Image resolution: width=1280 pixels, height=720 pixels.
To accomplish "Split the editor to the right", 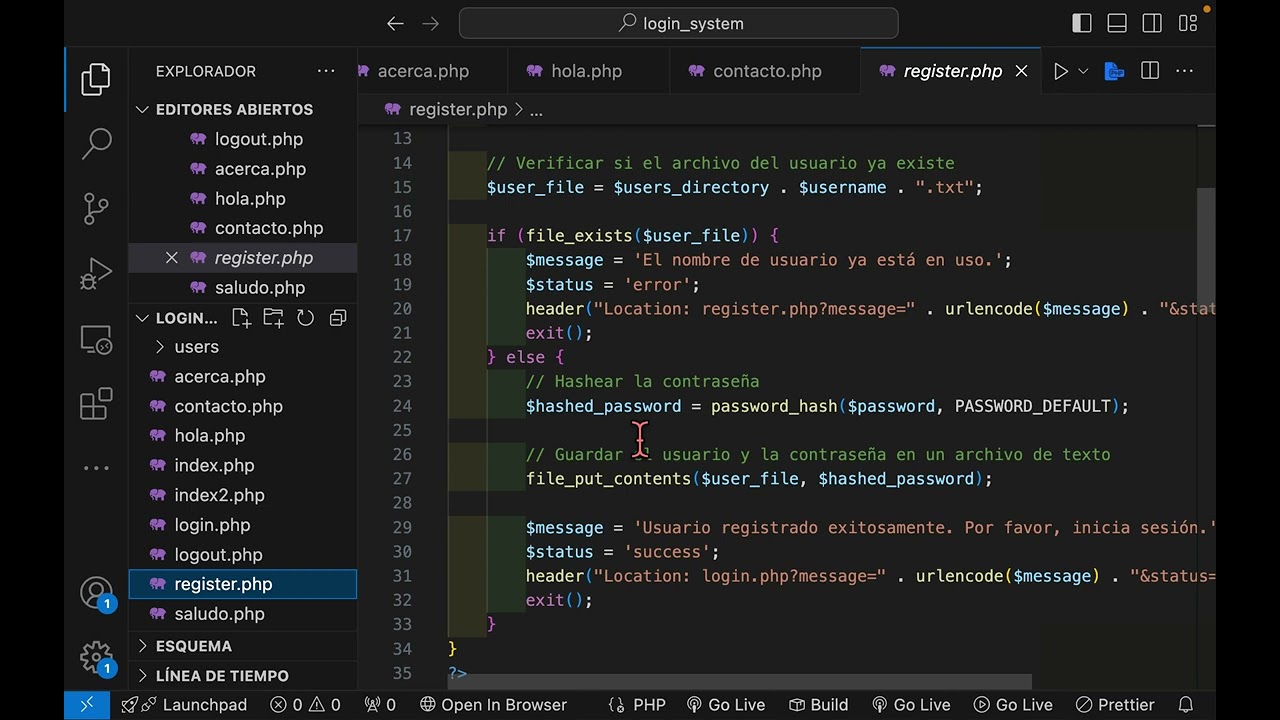I will coord(1150,71).
